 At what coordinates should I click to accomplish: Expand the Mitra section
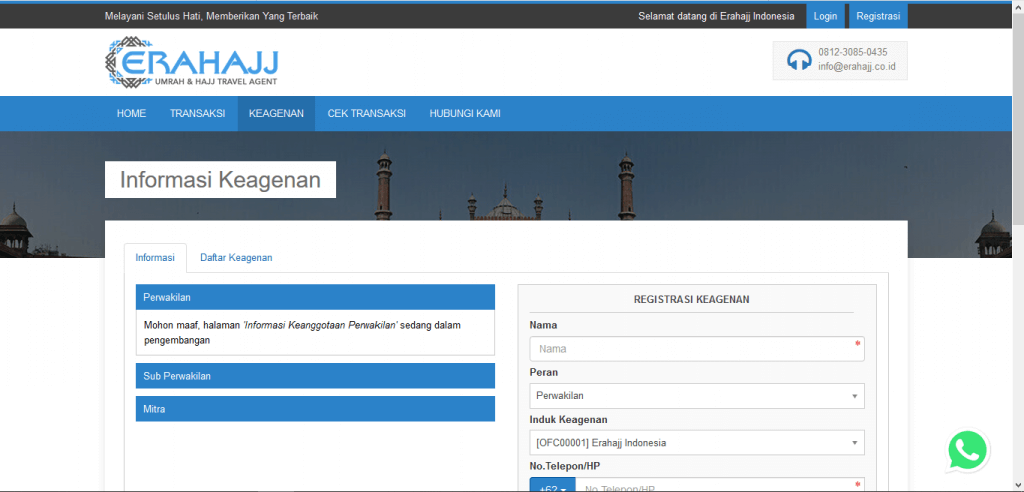(315, 409)
